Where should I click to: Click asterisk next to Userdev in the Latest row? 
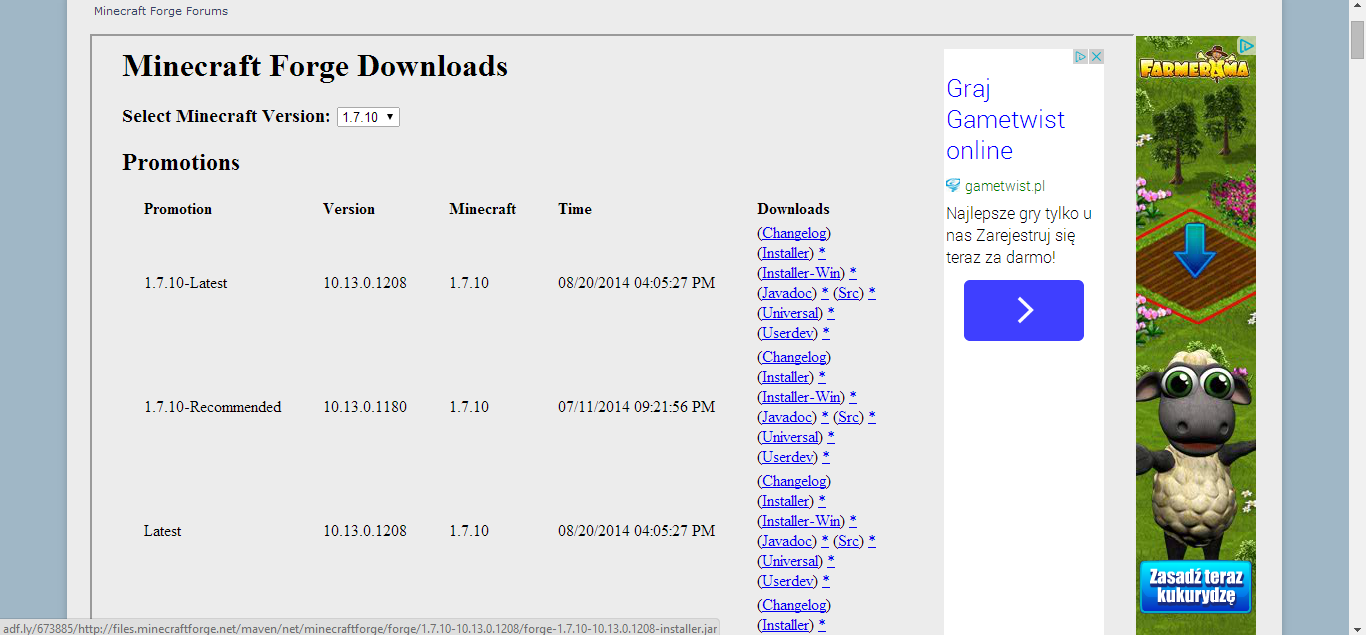coord(826,581)
